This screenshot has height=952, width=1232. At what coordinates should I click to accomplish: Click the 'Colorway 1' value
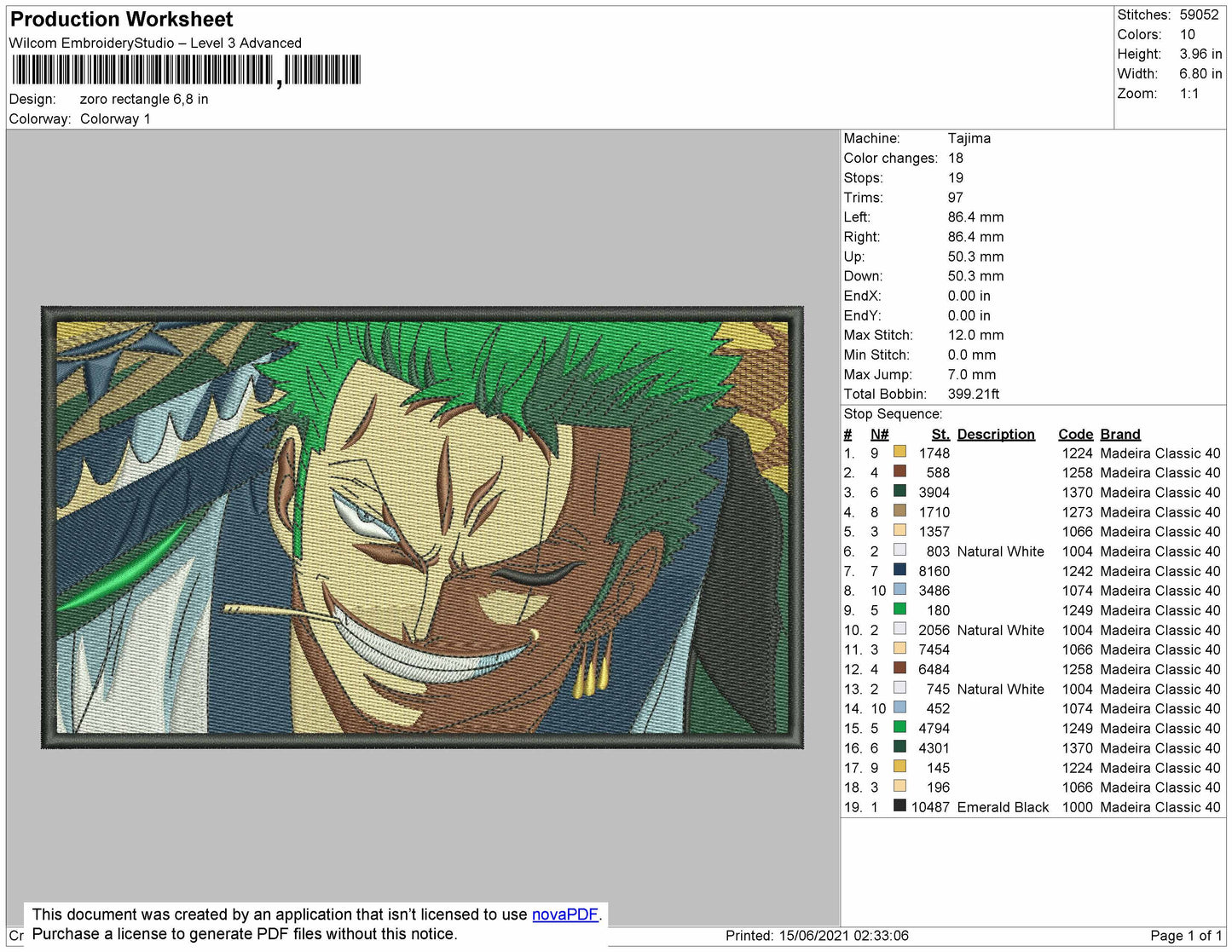tap(115, 118)
